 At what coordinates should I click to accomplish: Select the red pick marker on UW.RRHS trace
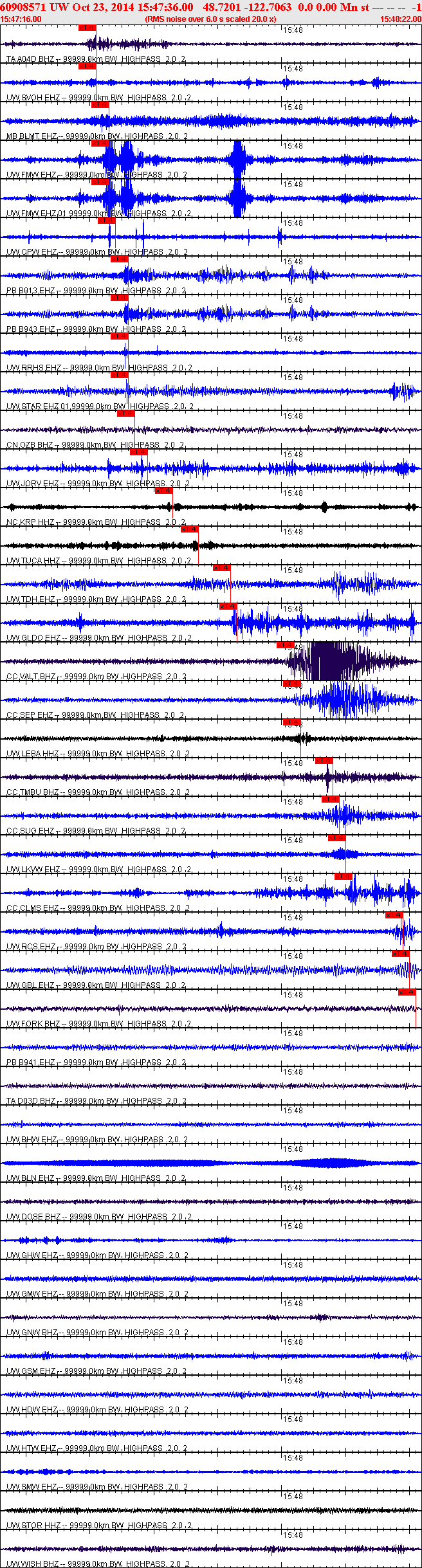pos(119,336)
